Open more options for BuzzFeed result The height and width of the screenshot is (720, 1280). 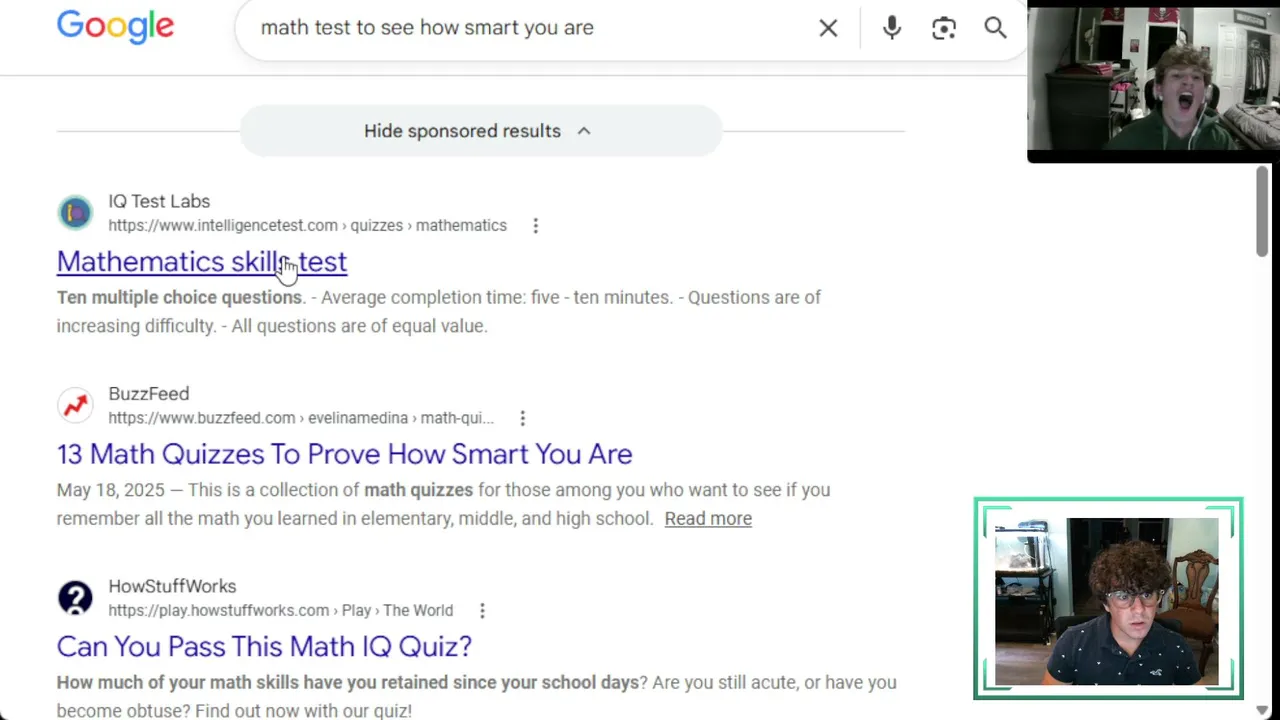[522, 418]
